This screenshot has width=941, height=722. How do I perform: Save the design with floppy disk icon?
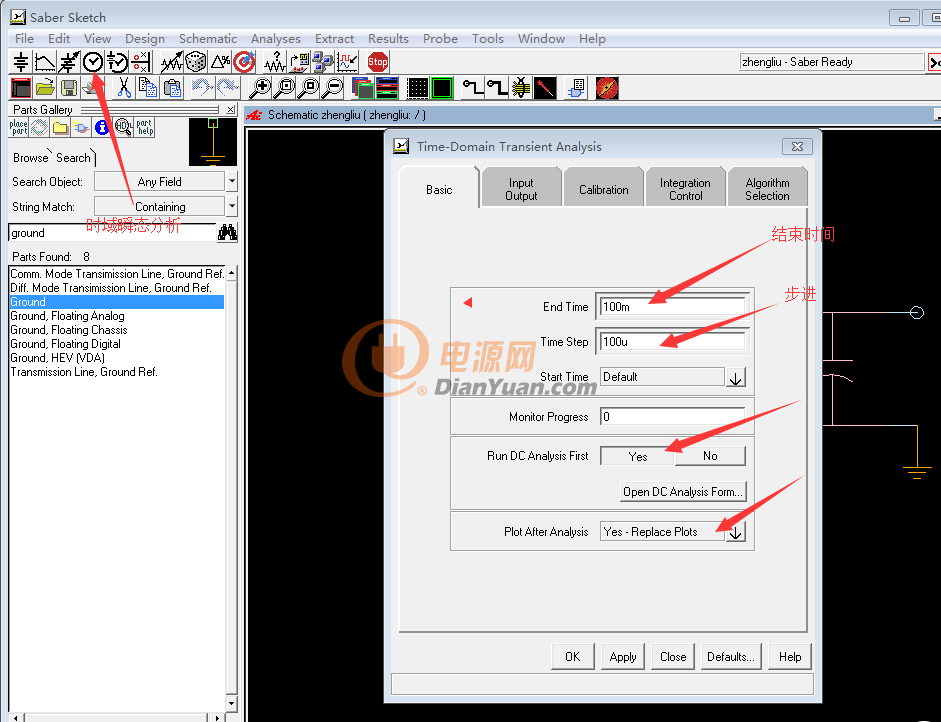(x=69, y=88)
